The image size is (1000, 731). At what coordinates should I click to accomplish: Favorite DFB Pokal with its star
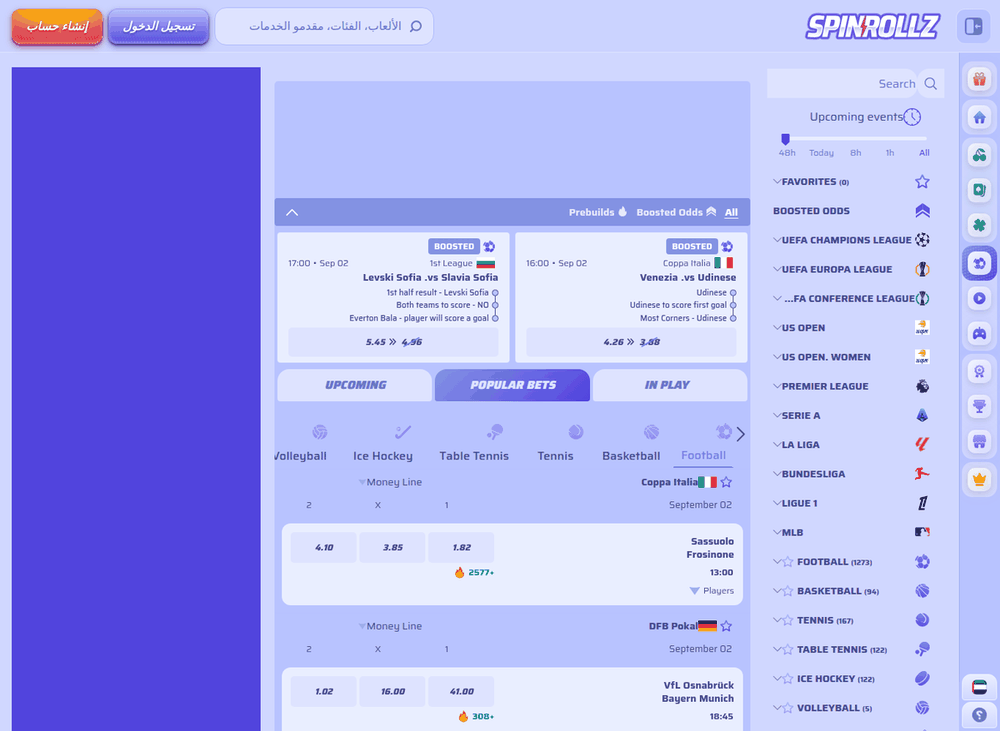point(726,626)
